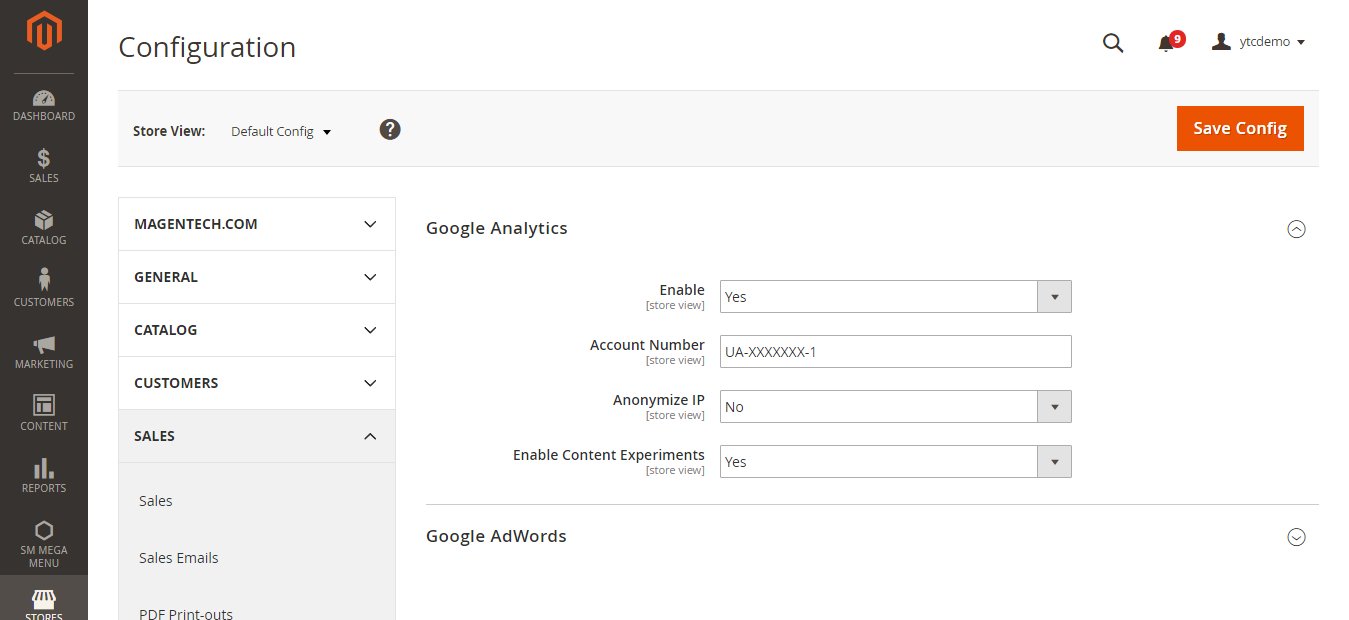Open the Marketing megaphone menu
This screenshot has height=620, width=1349.
pyautogui.click(x=44, y=352)
